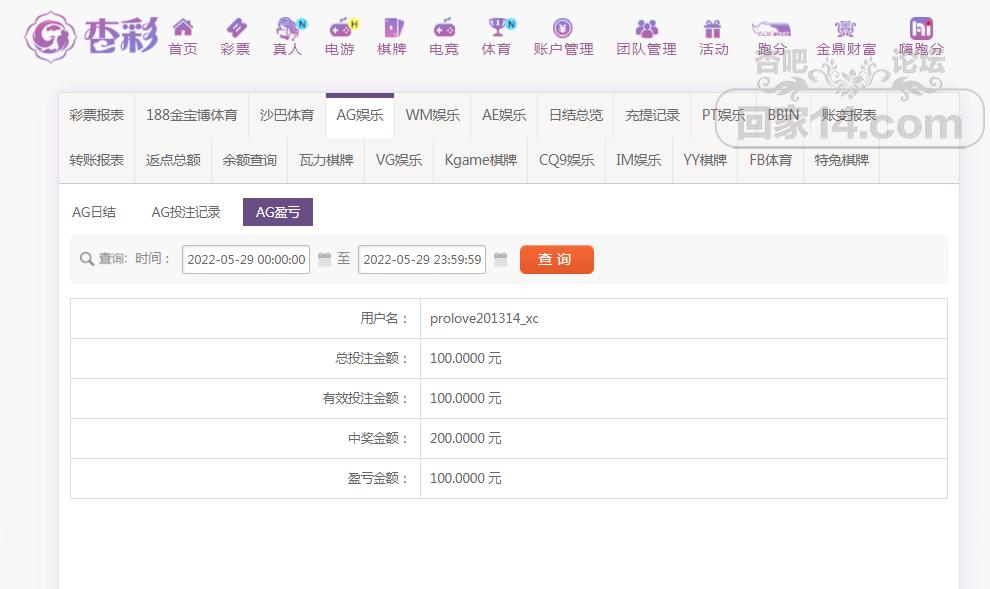Select the 真人 live casino icon

pos(288,28)
